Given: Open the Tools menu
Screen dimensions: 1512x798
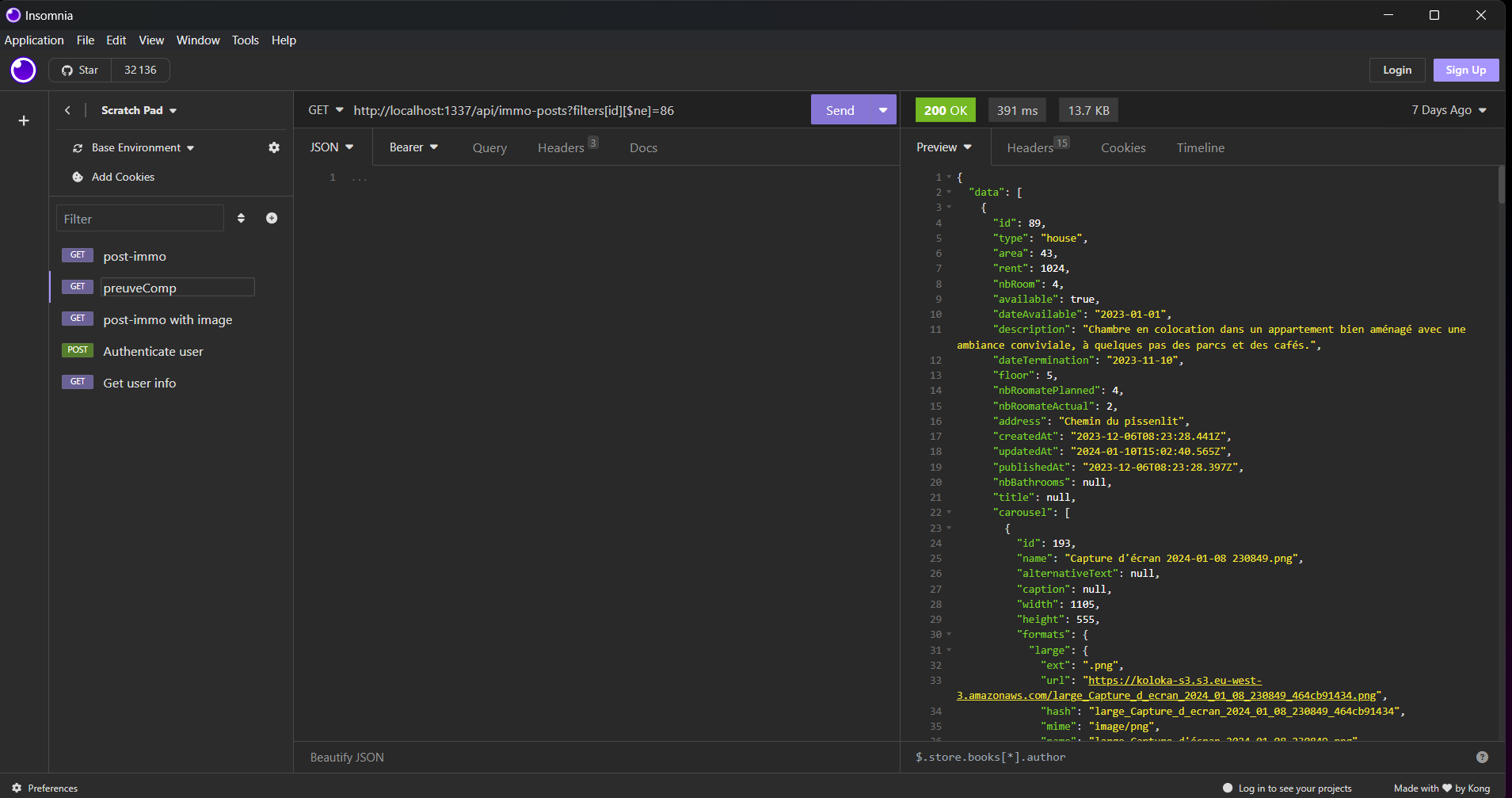Looking at the screenshot, I should 245,40.
